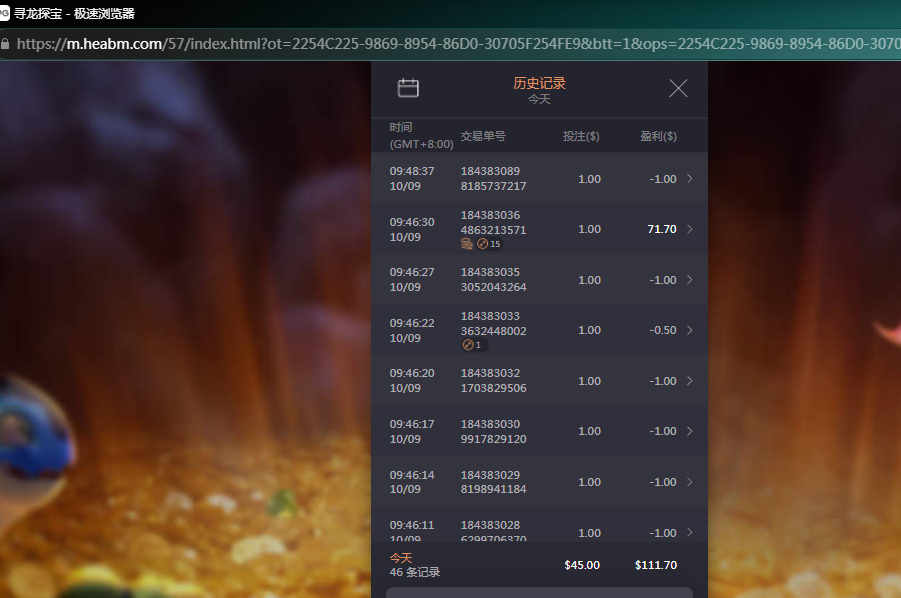The height and width of the screenshot is (598, 901).
Task: Click the lock icon in the address bar
Action: [6, 44]
